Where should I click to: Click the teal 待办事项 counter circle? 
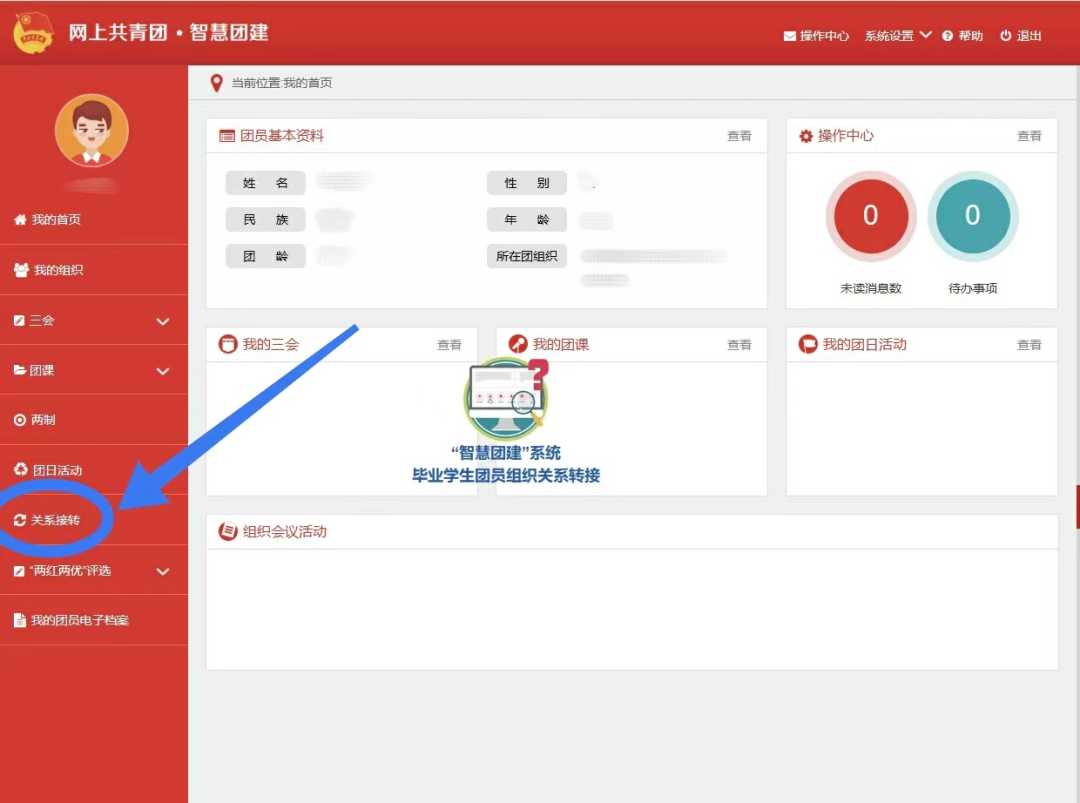click(x=973, y=216)
